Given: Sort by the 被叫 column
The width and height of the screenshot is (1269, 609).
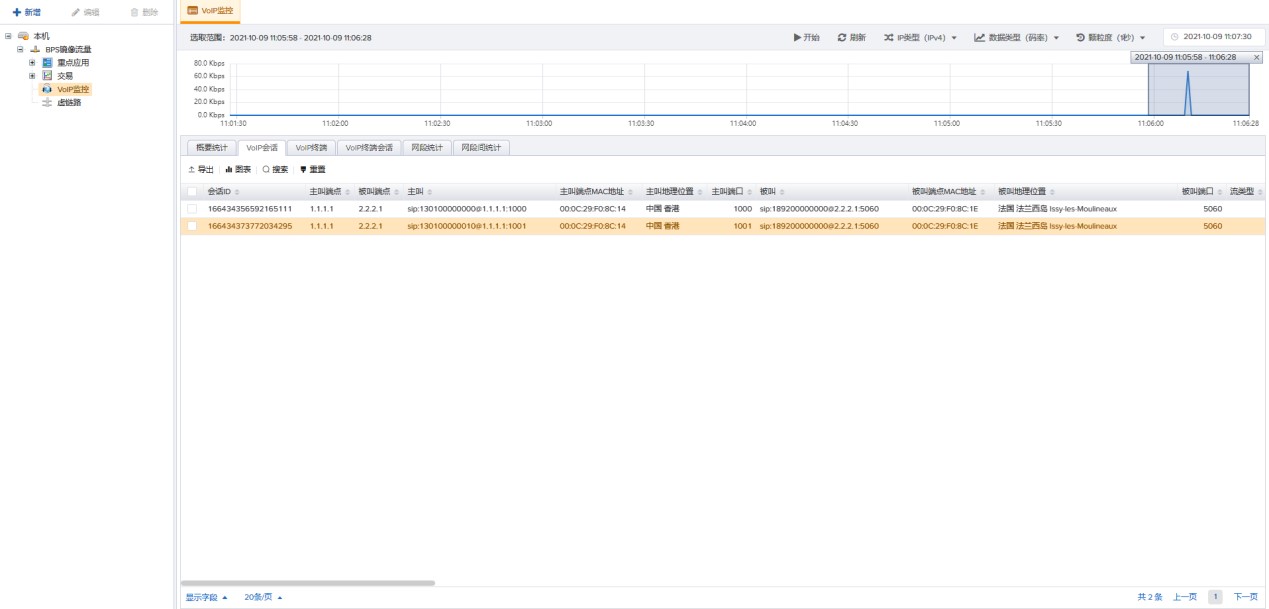Looking at the screenshot, I should [771, 191].
